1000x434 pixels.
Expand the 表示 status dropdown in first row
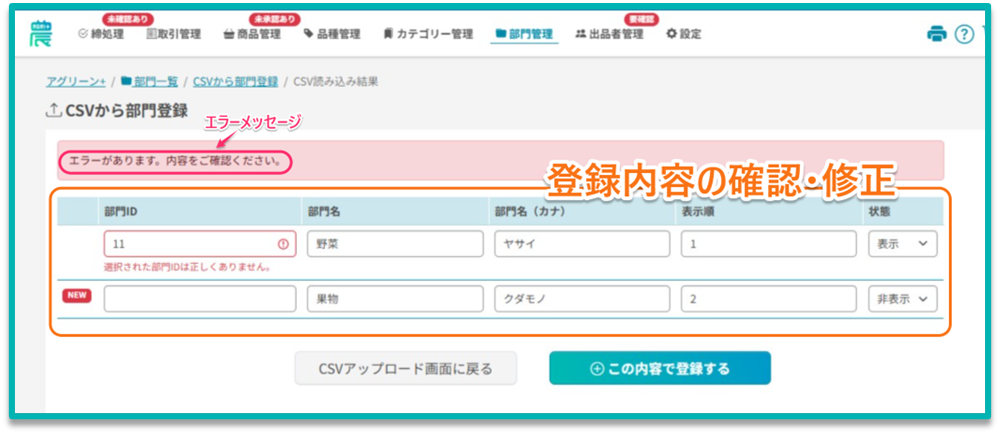(x=902, y=244)
